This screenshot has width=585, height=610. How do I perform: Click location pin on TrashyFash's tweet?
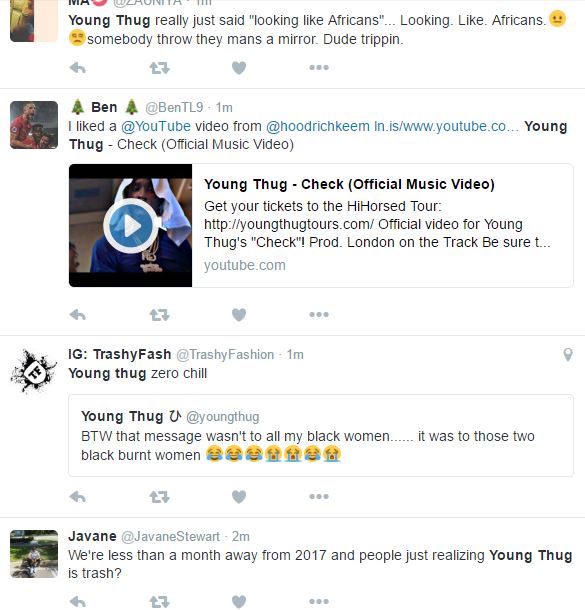[x=568, y=354]
